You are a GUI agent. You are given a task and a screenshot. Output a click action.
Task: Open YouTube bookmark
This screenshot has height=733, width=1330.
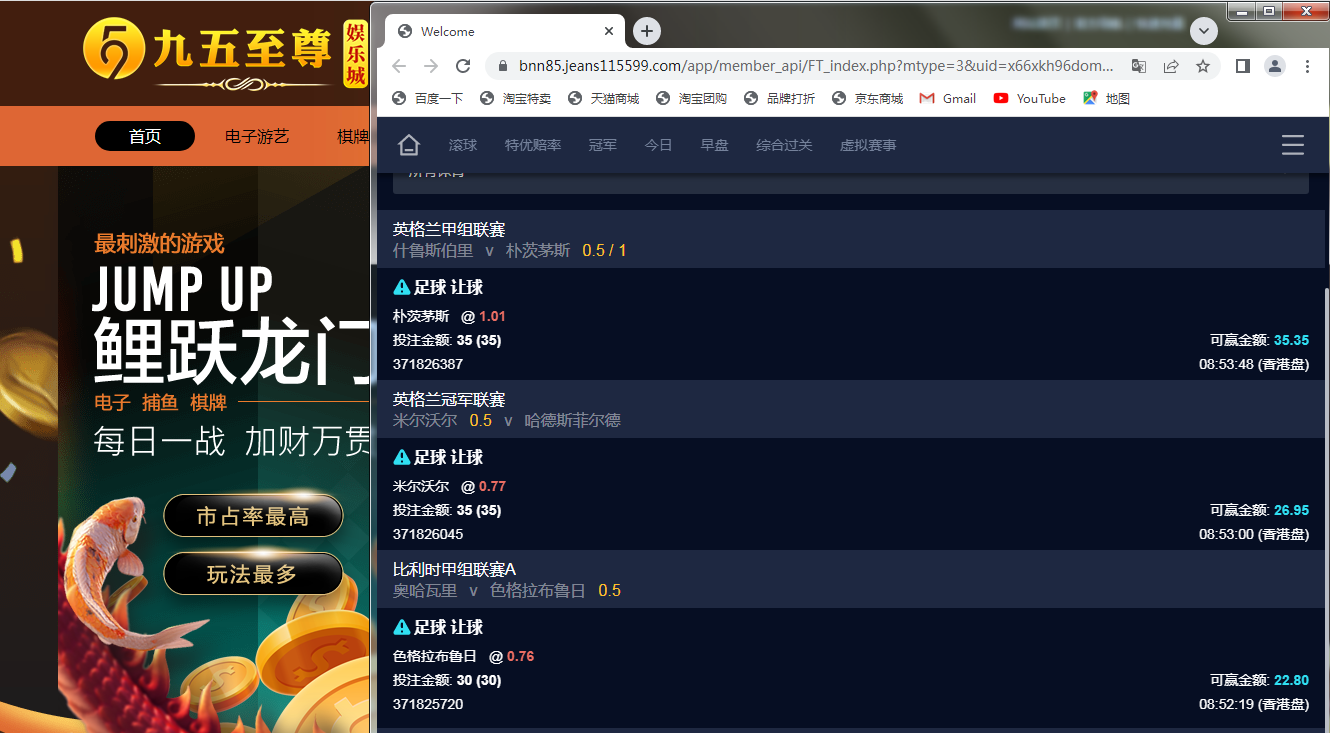[x=1030, y=98]
